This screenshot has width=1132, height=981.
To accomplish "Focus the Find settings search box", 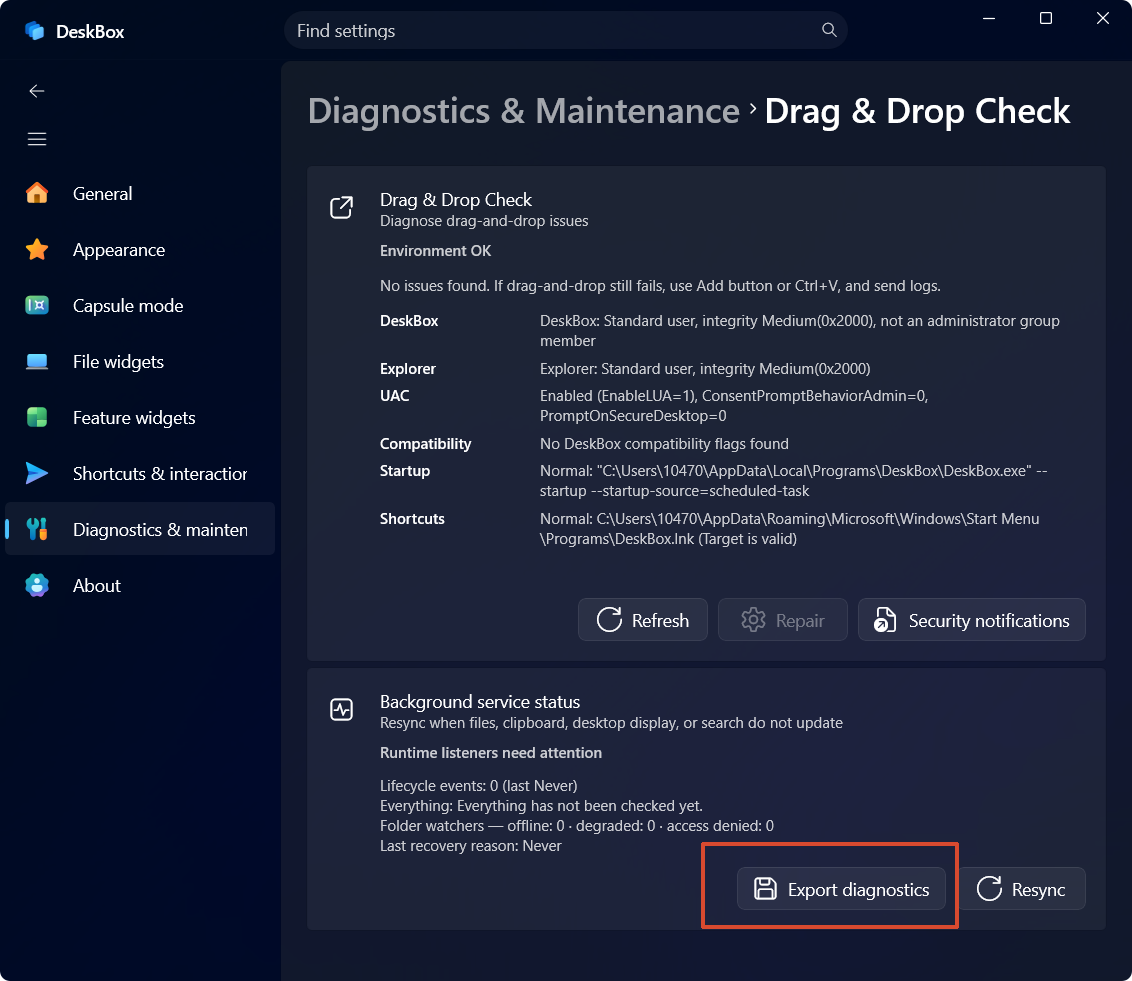I will (565, 30).
